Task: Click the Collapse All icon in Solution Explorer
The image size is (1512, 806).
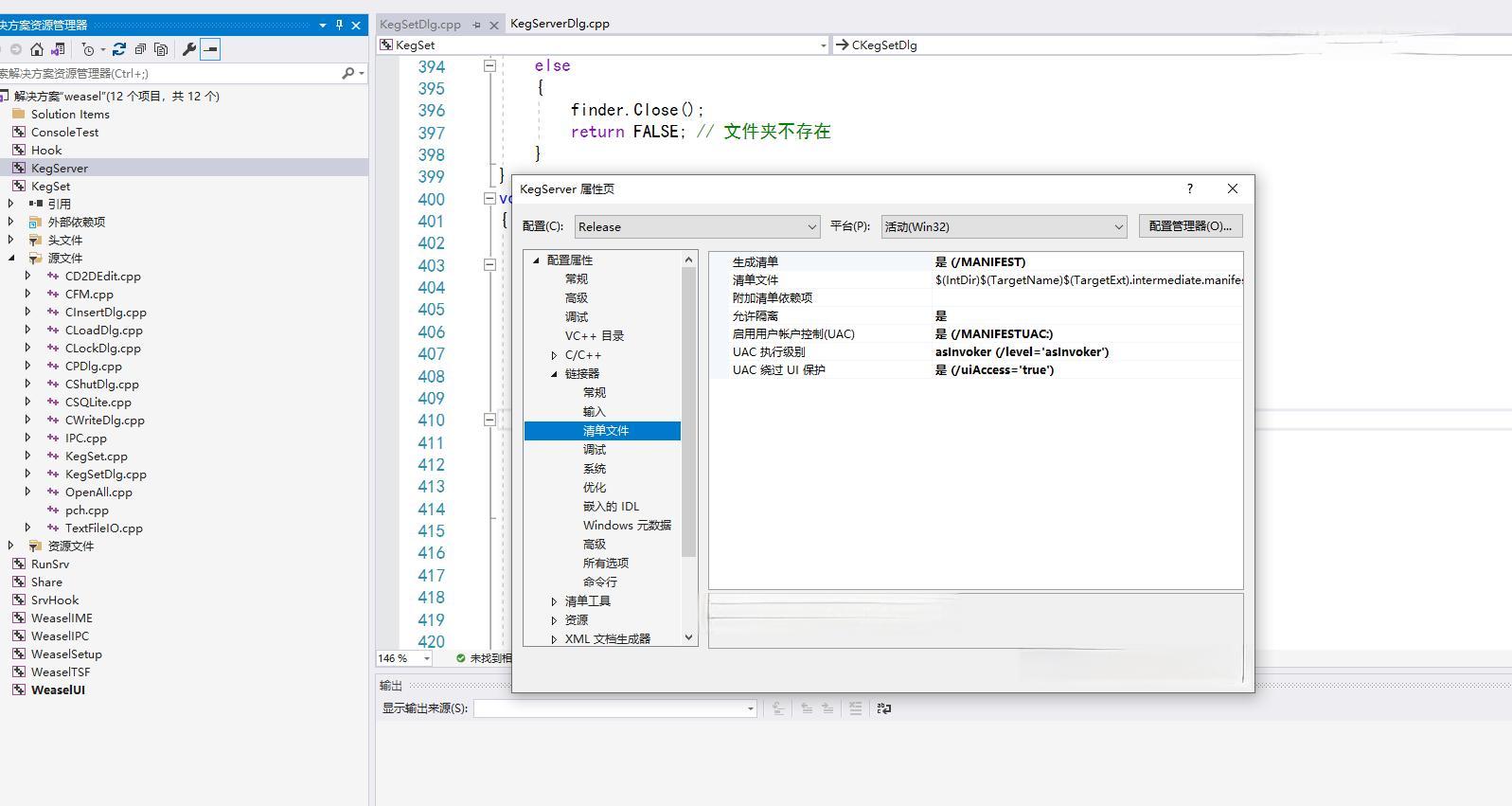Action: pos(140,49)
